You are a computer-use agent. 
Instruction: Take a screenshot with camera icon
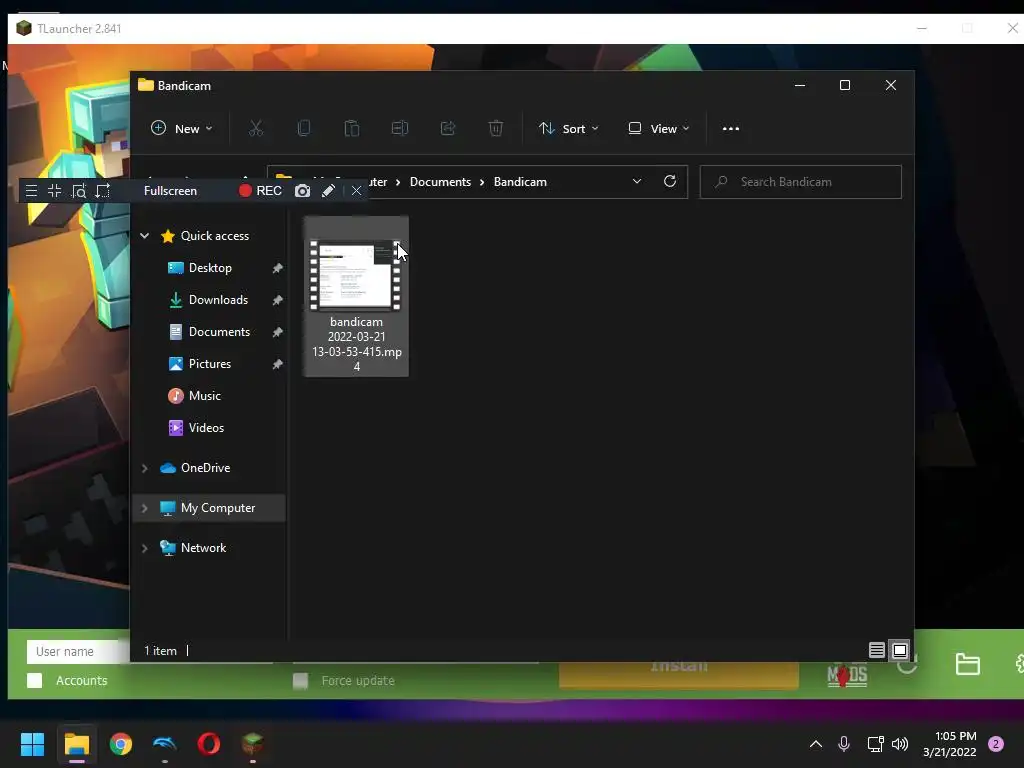point(302,191)
